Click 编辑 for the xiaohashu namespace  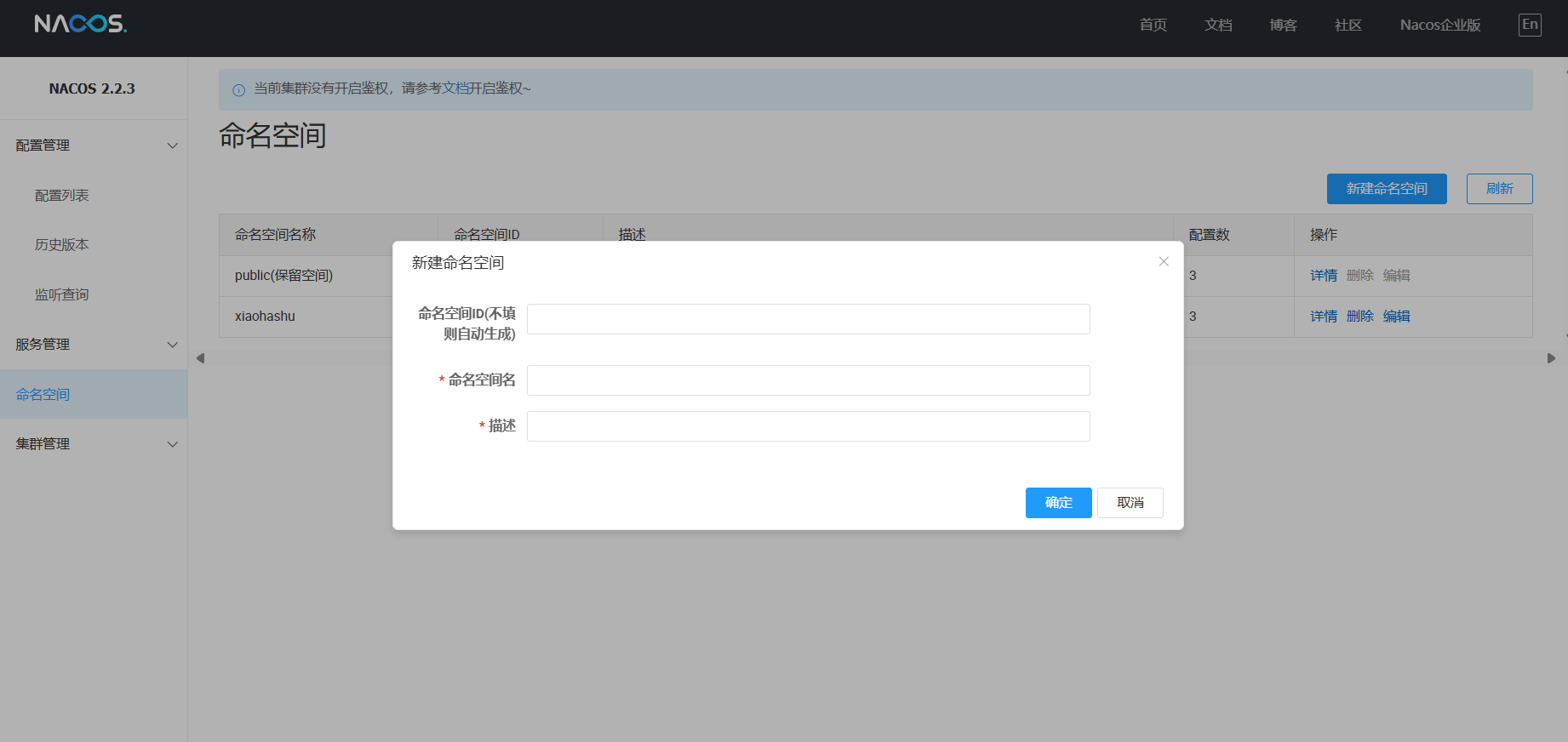click(x=1396, y=317)
